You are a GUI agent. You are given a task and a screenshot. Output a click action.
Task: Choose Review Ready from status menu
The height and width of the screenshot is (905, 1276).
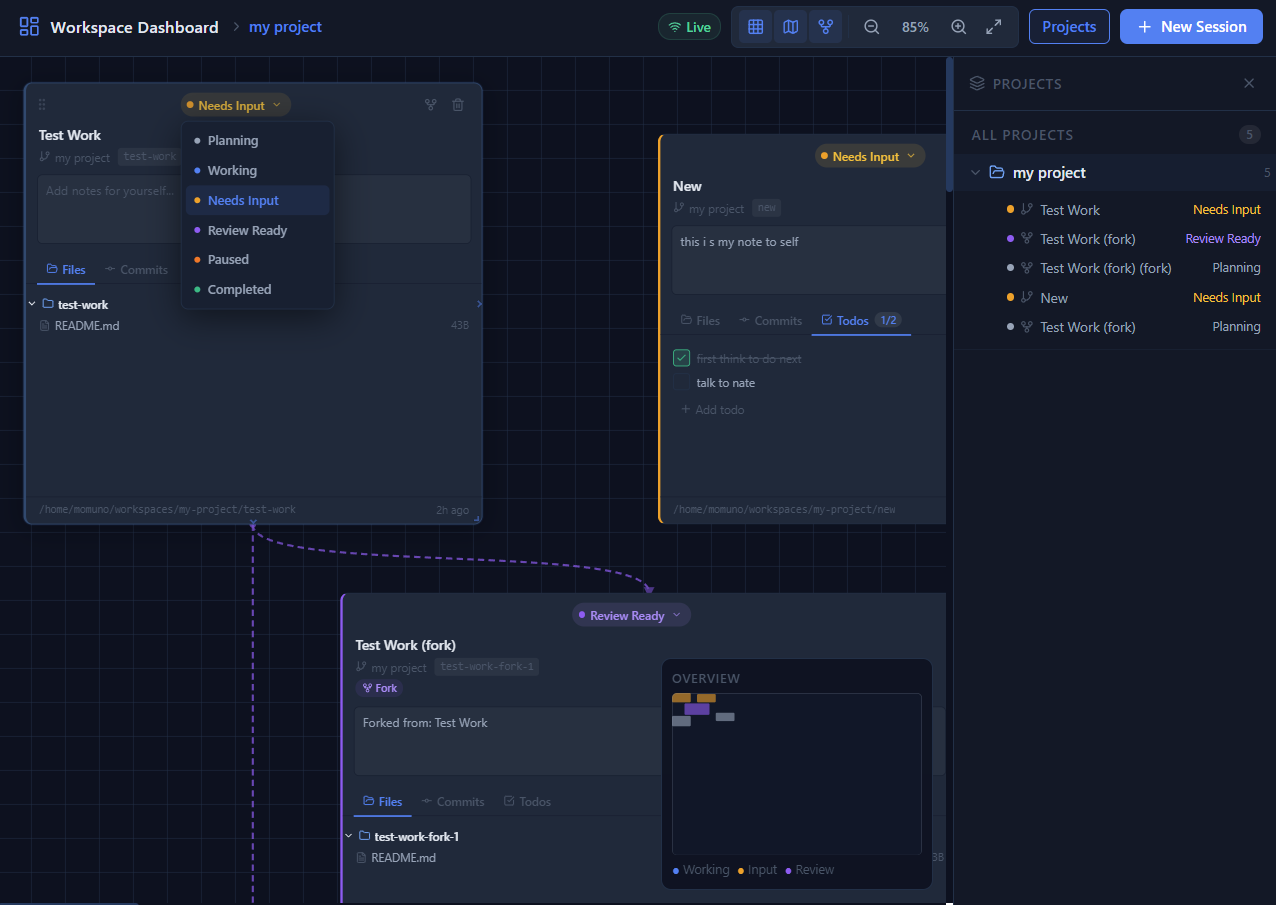pyautogui.click(x=257, y=230)
